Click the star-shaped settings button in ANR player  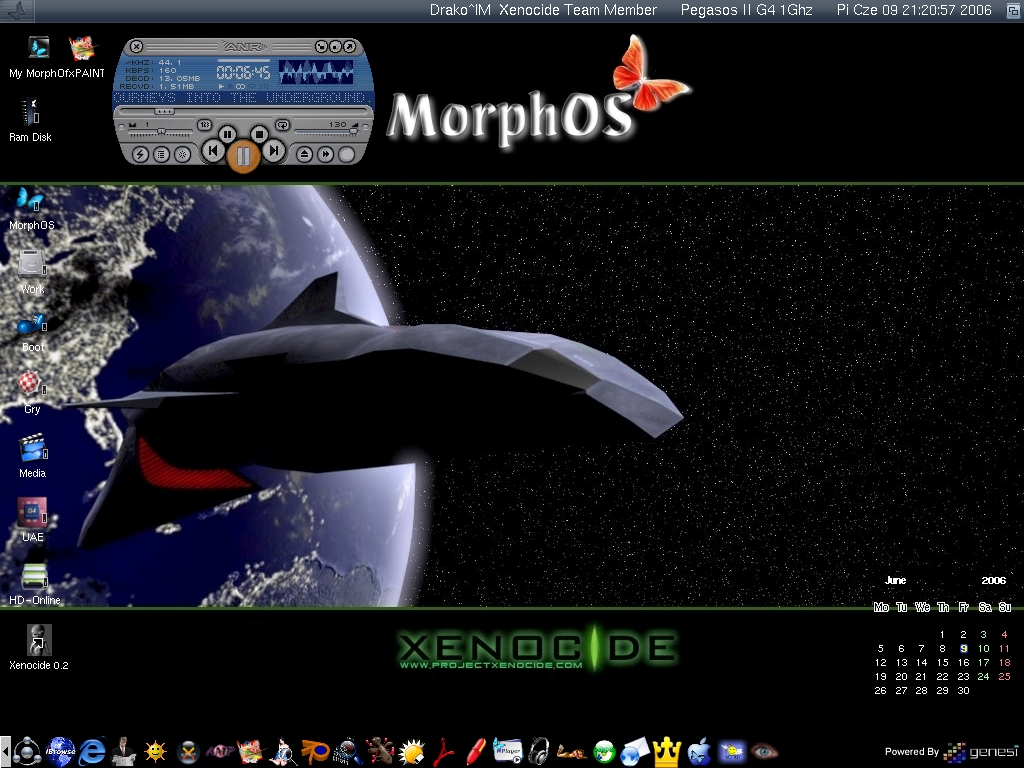182,154
